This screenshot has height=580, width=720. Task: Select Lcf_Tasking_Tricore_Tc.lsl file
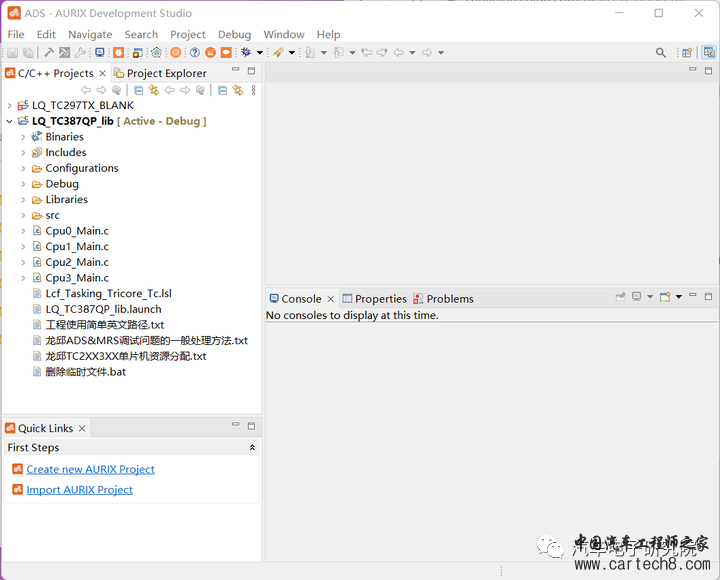108,293
